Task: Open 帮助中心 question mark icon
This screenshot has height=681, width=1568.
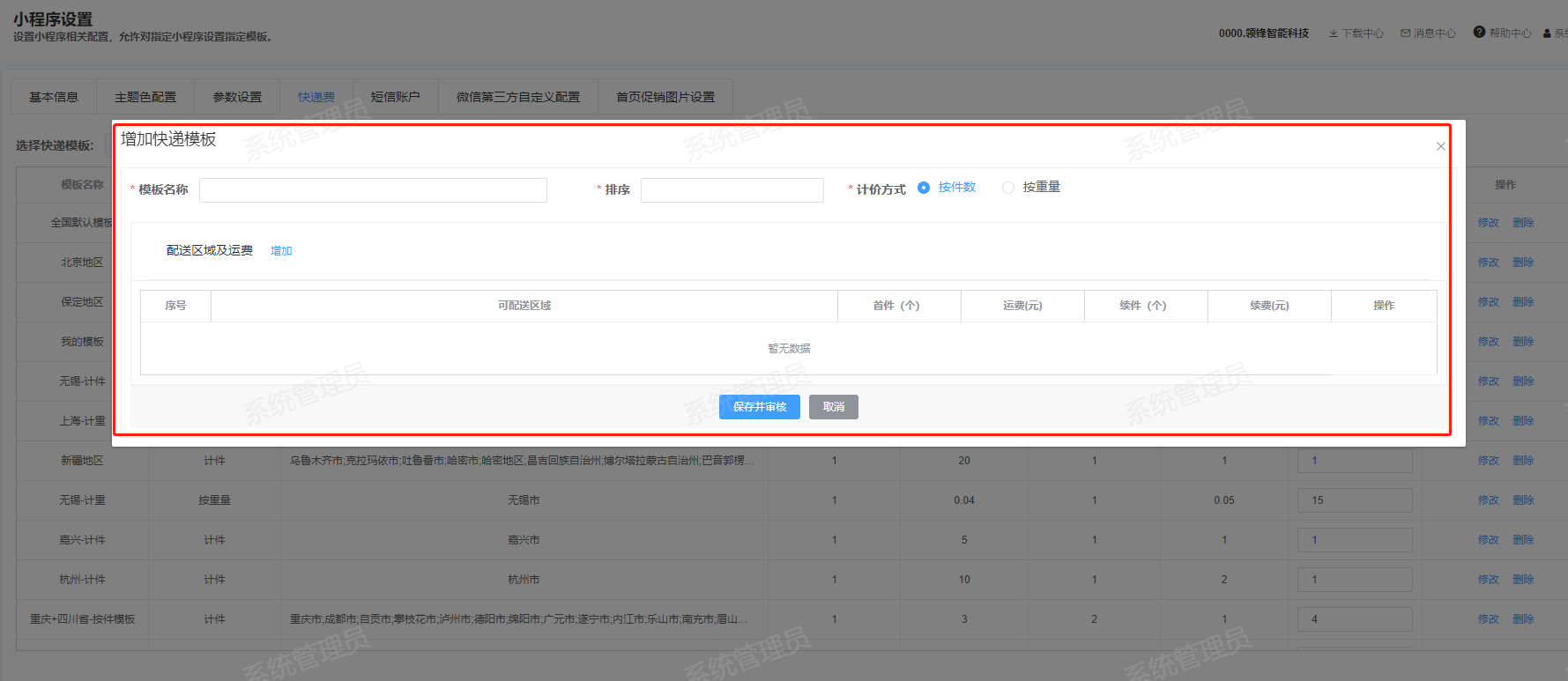Action: click(1479, 33)
